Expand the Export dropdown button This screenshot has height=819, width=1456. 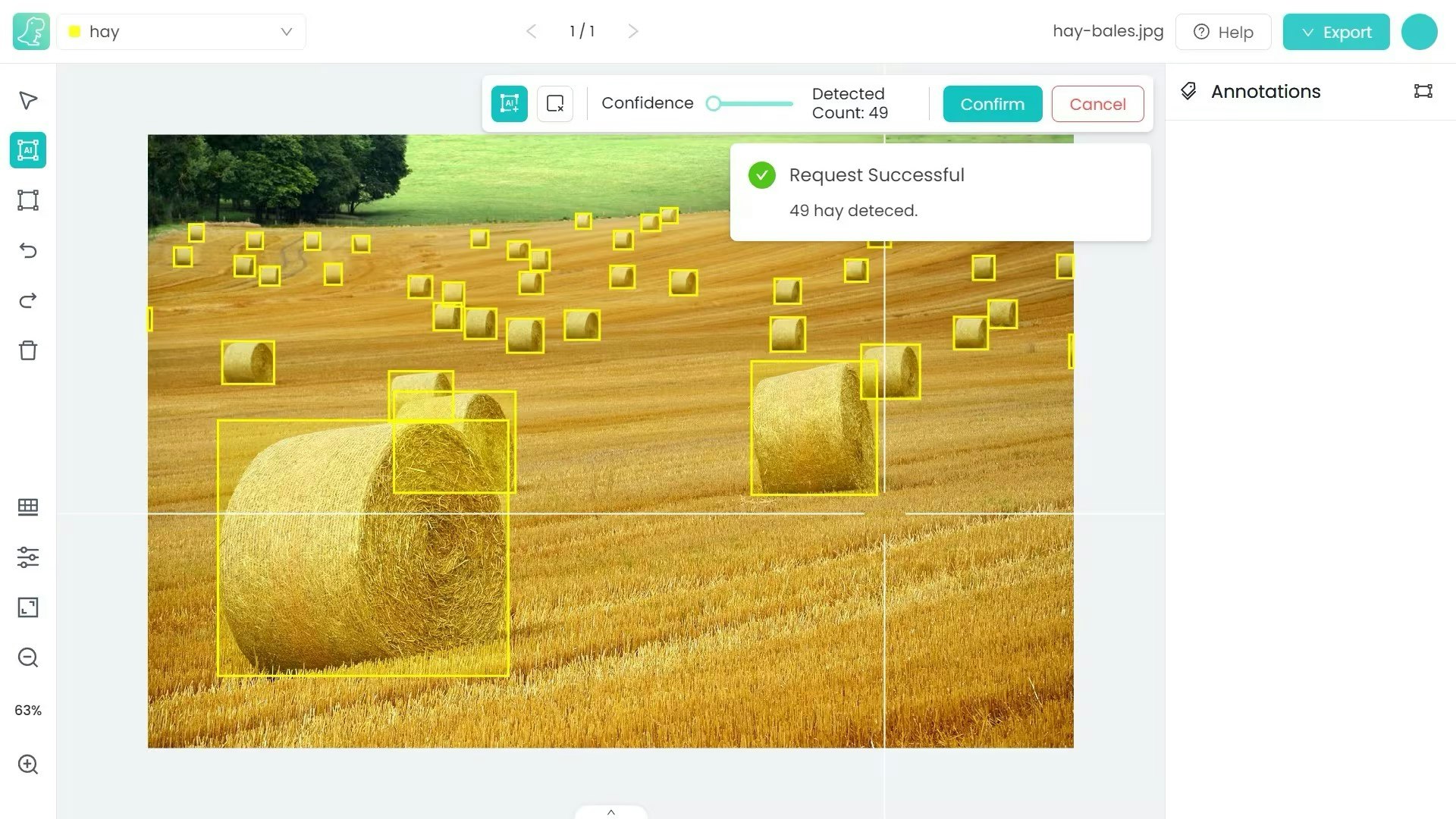point(1335,32)
